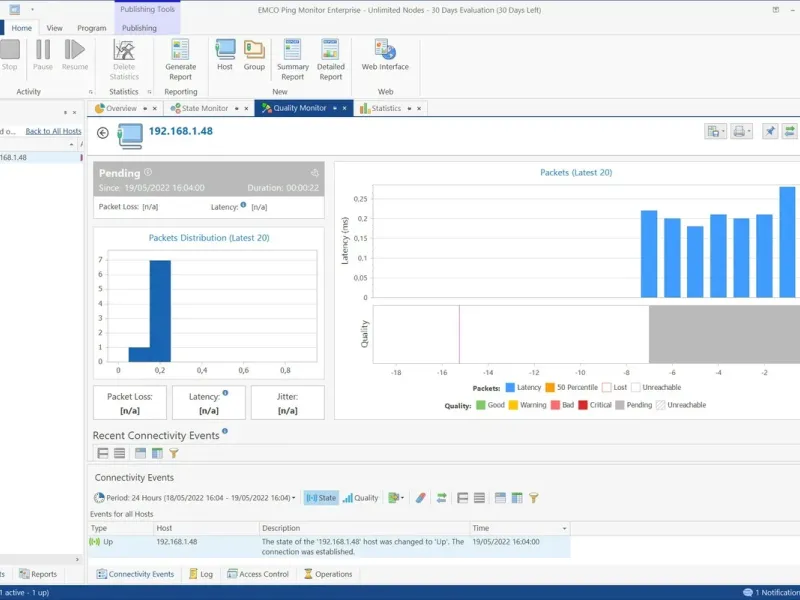Open the Access Control bottom tab
This screenshot has height=600, width=800.
[x=258, y=574]
